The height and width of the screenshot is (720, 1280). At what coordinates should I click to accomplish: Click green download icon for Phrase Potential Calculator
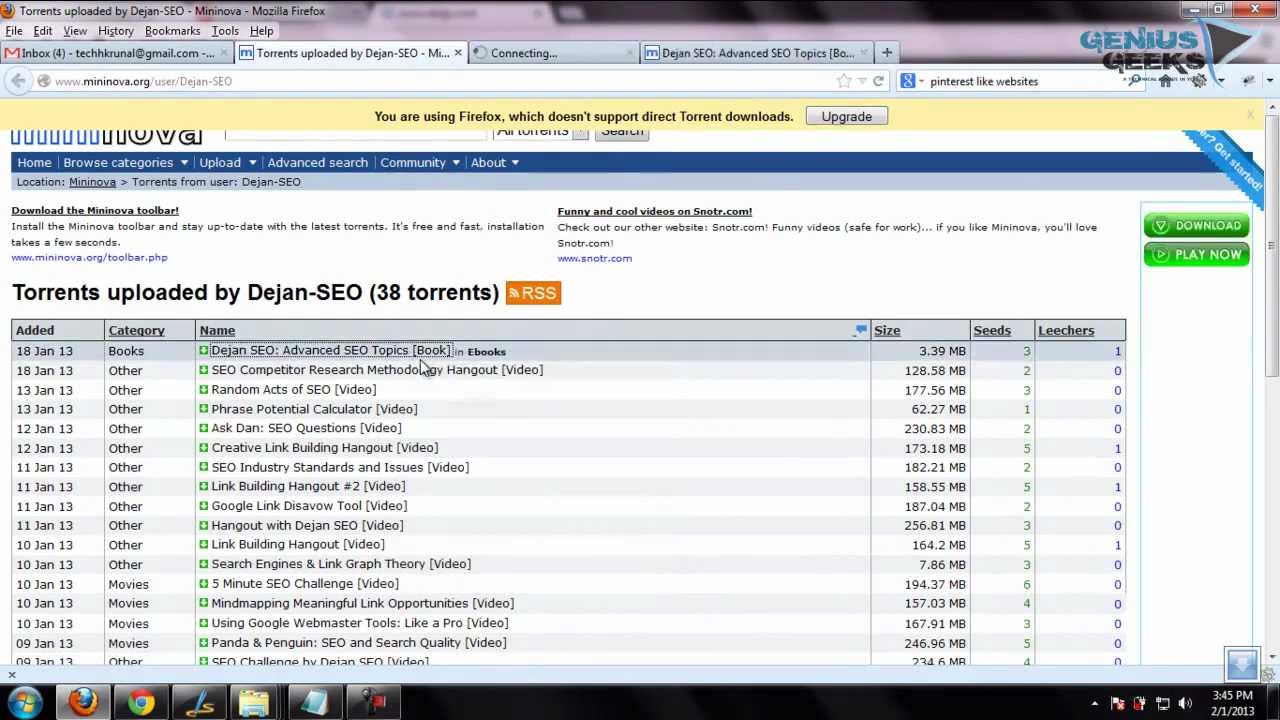tap(203, 409)
